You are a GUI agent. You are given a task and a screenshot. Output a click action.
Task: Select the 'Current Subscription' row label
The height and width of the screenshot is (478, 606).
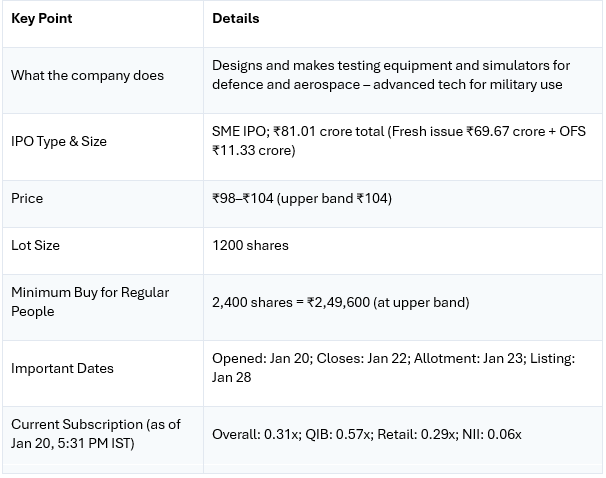coord(95,424)
